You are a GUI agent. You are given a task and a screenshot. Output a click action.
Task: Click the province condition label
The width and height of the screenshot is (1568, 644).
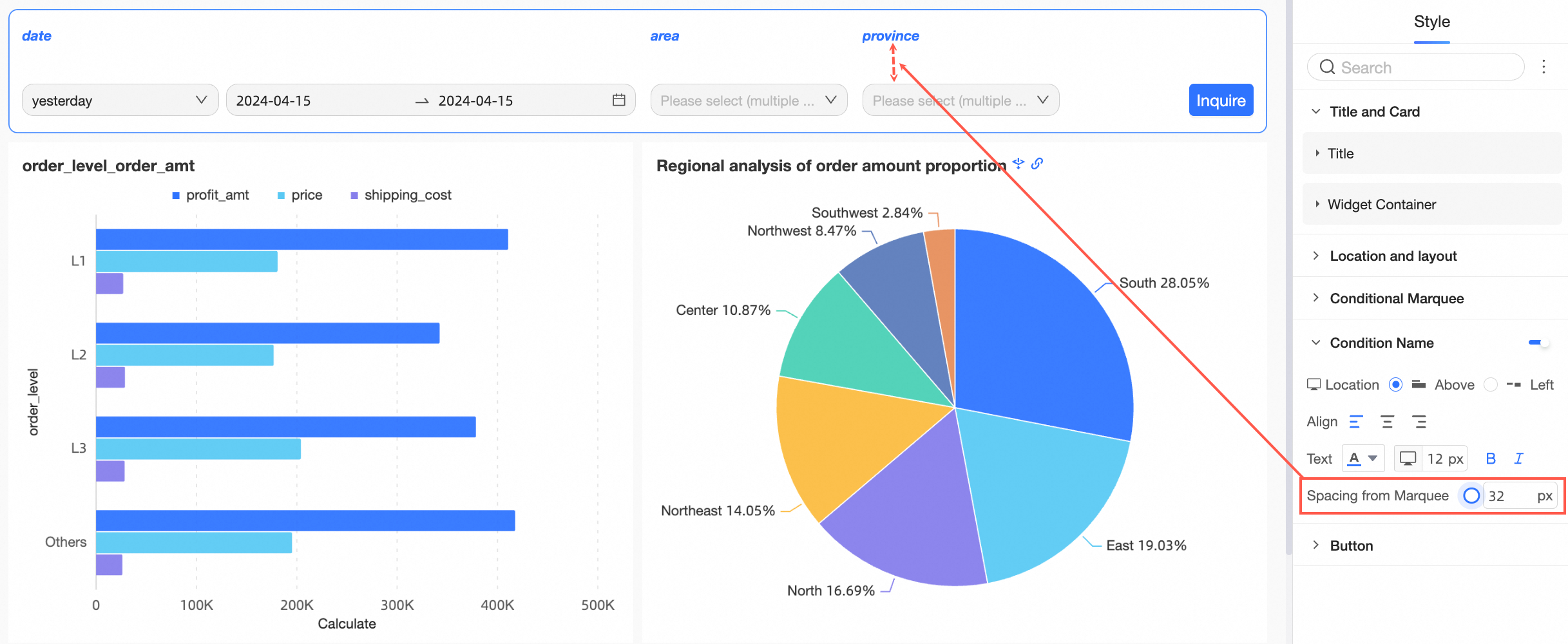point(891,36)
